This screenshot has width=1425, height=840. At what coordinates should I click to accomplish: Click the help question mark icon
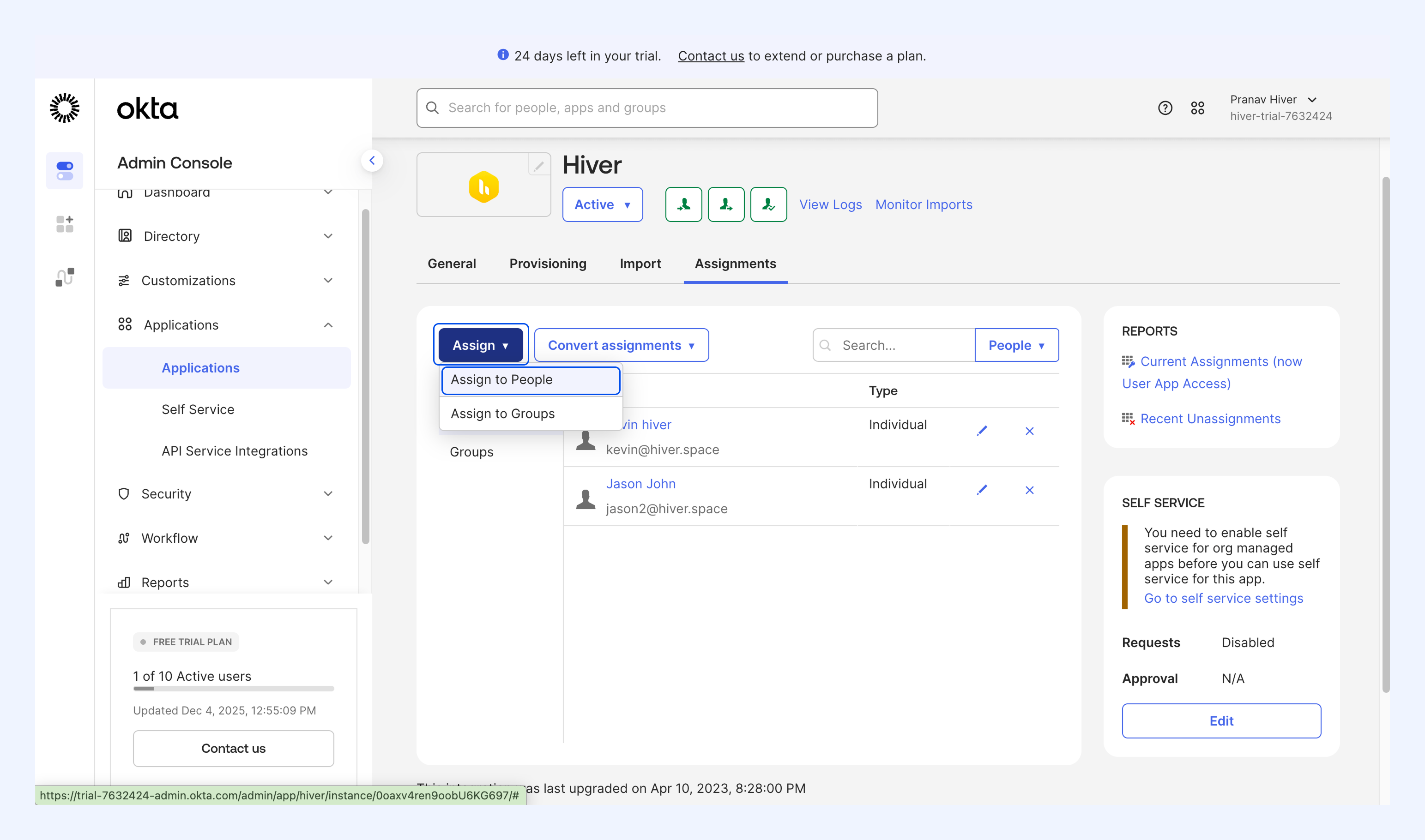coord(1165,108)
